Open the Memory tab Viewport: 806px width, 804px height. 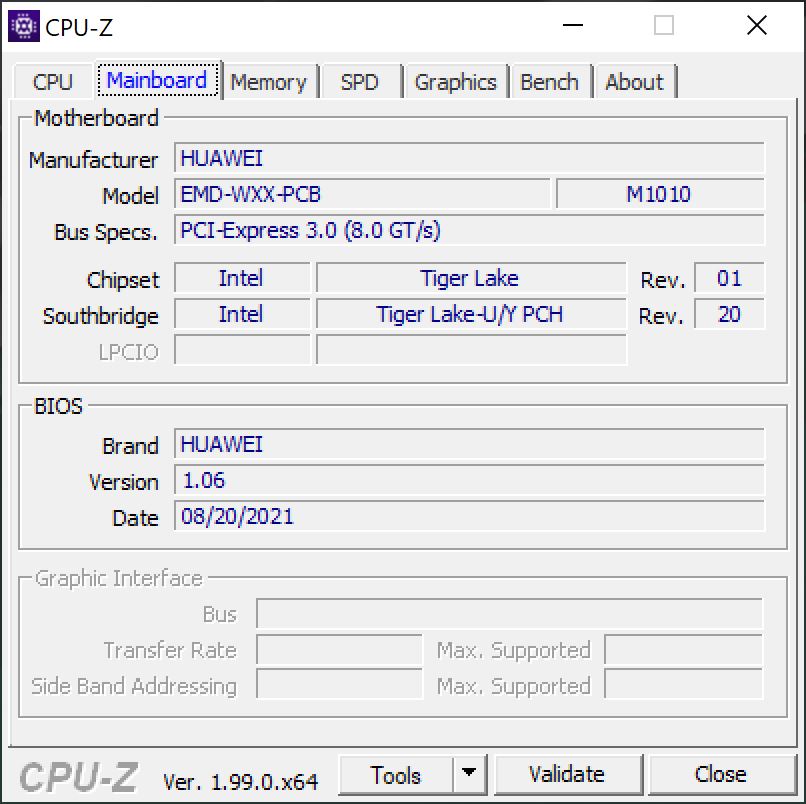268,82
